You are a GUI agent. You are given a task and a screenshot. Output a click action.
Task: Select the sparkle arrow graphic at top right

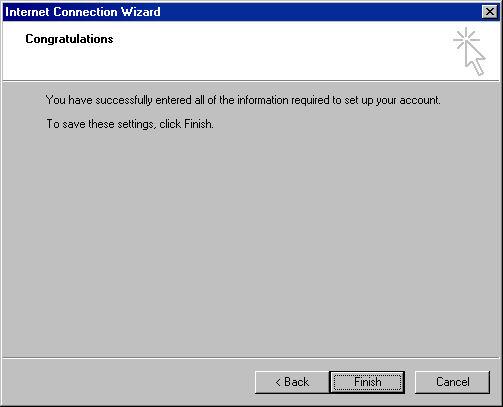470,52
